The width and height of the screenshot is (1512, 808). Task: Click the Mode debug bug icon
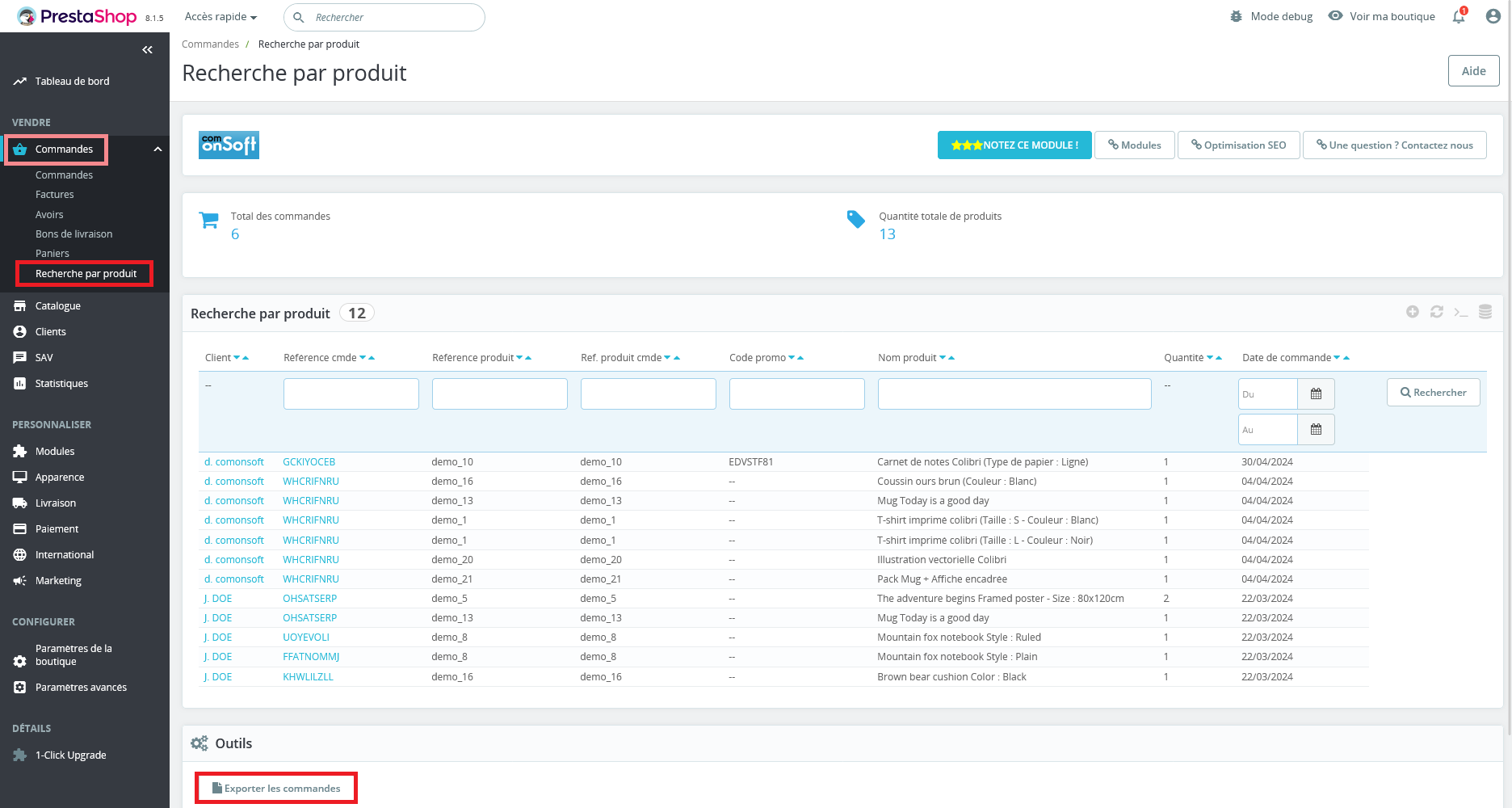(1235, 16)
